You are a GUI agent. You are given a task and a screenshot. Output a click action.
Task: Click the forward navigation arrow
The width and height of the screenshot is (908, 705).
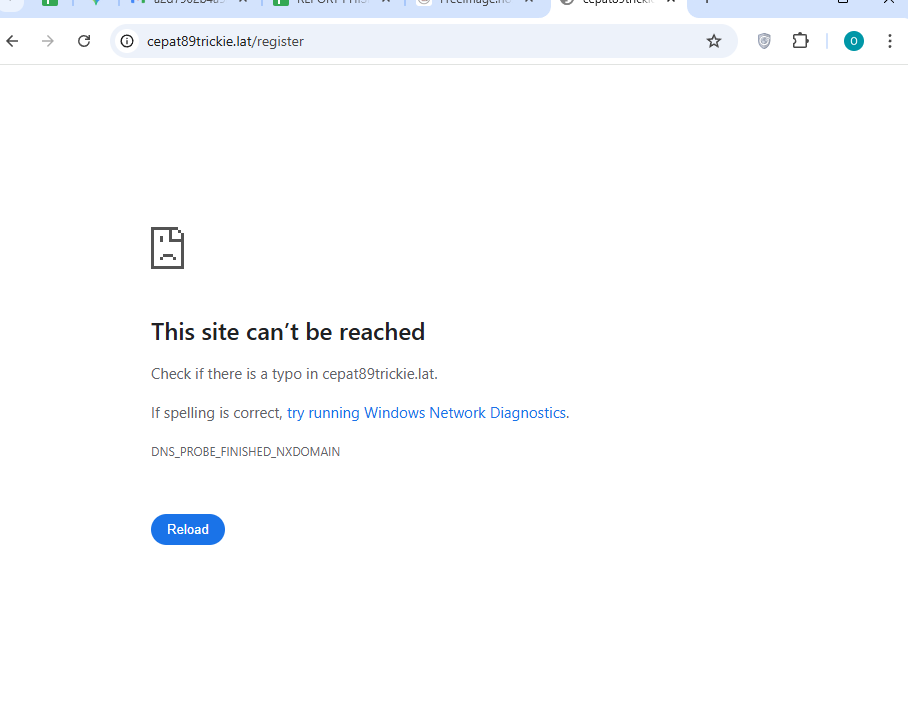[x=48, y=41]
